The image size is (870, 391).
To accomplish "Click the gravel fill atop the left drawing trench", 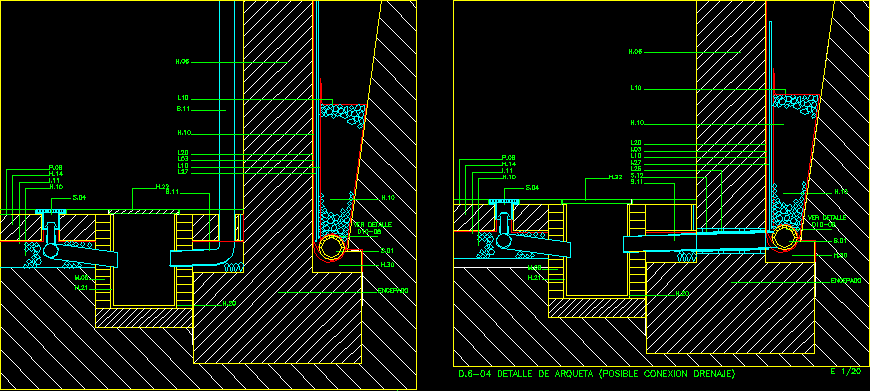I will (x=342, y=115).
